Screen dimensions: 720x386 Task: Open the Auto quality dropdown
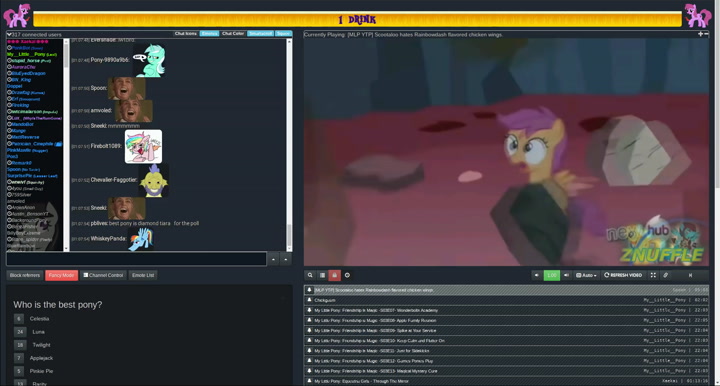(586, 275)
